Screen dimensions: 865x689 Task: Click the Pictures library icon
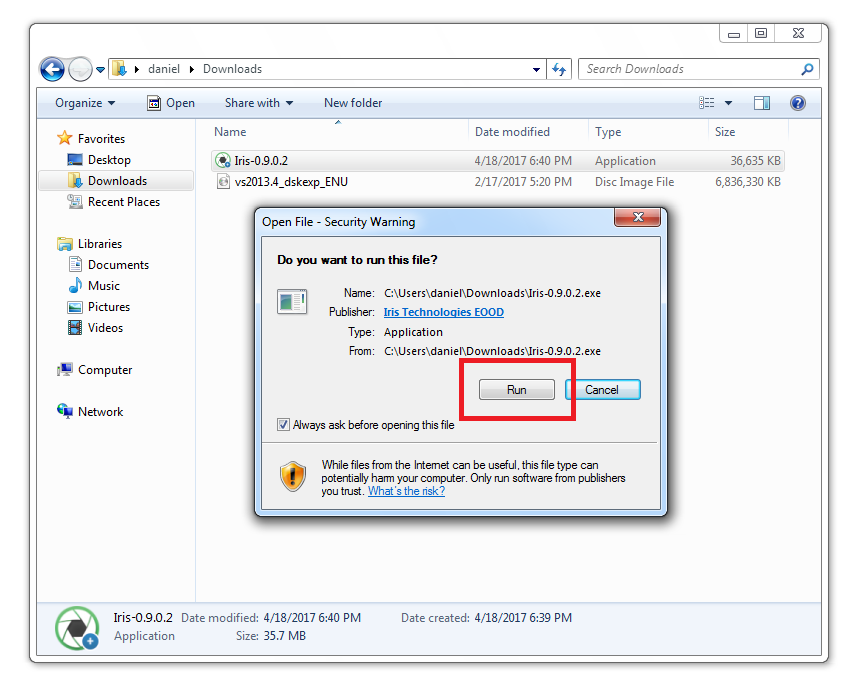pos(75,307)
